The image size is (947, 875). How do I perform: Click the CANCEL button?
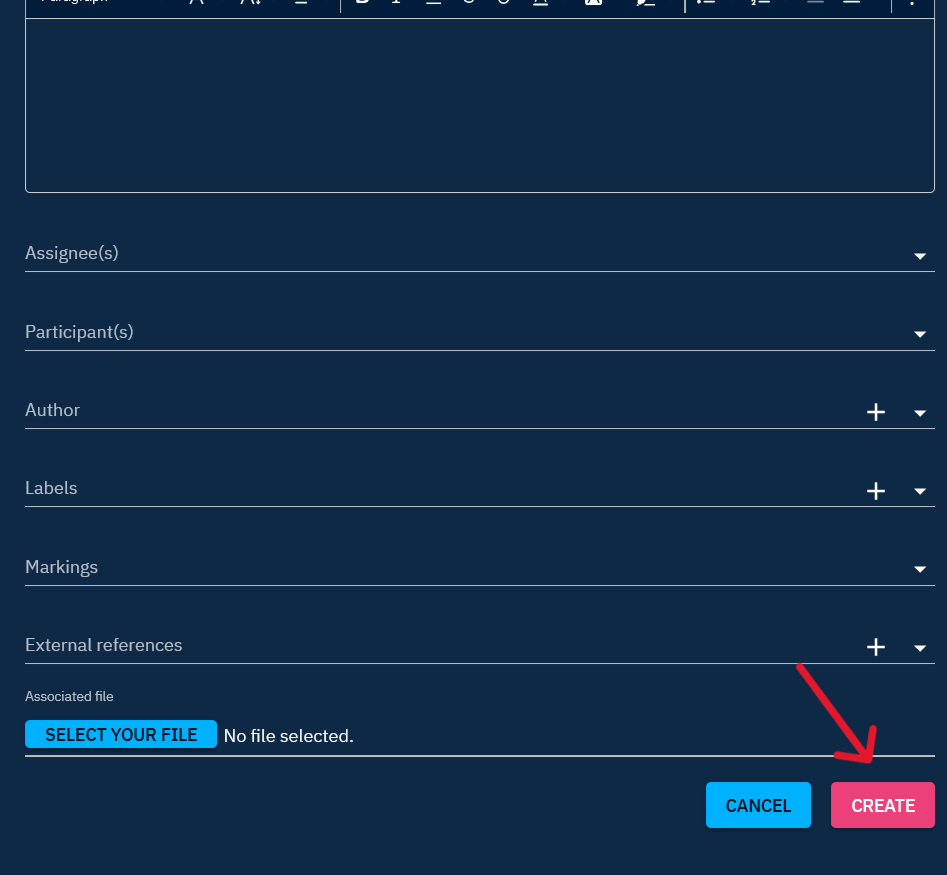758,805
